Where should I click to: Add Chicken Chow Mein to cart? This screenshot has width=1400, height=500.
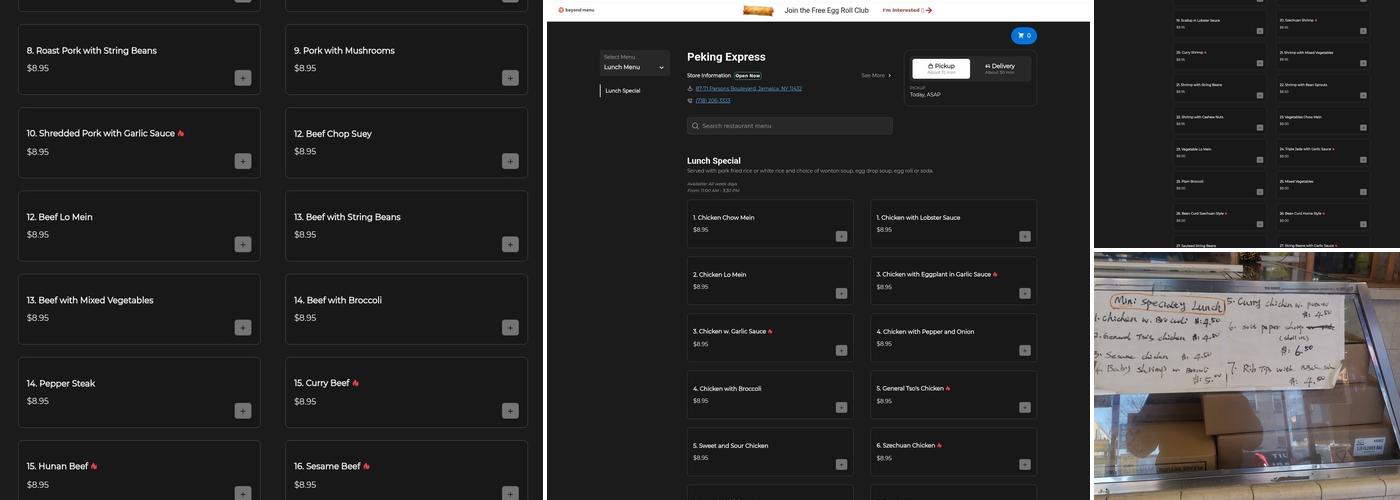point(841,237)
